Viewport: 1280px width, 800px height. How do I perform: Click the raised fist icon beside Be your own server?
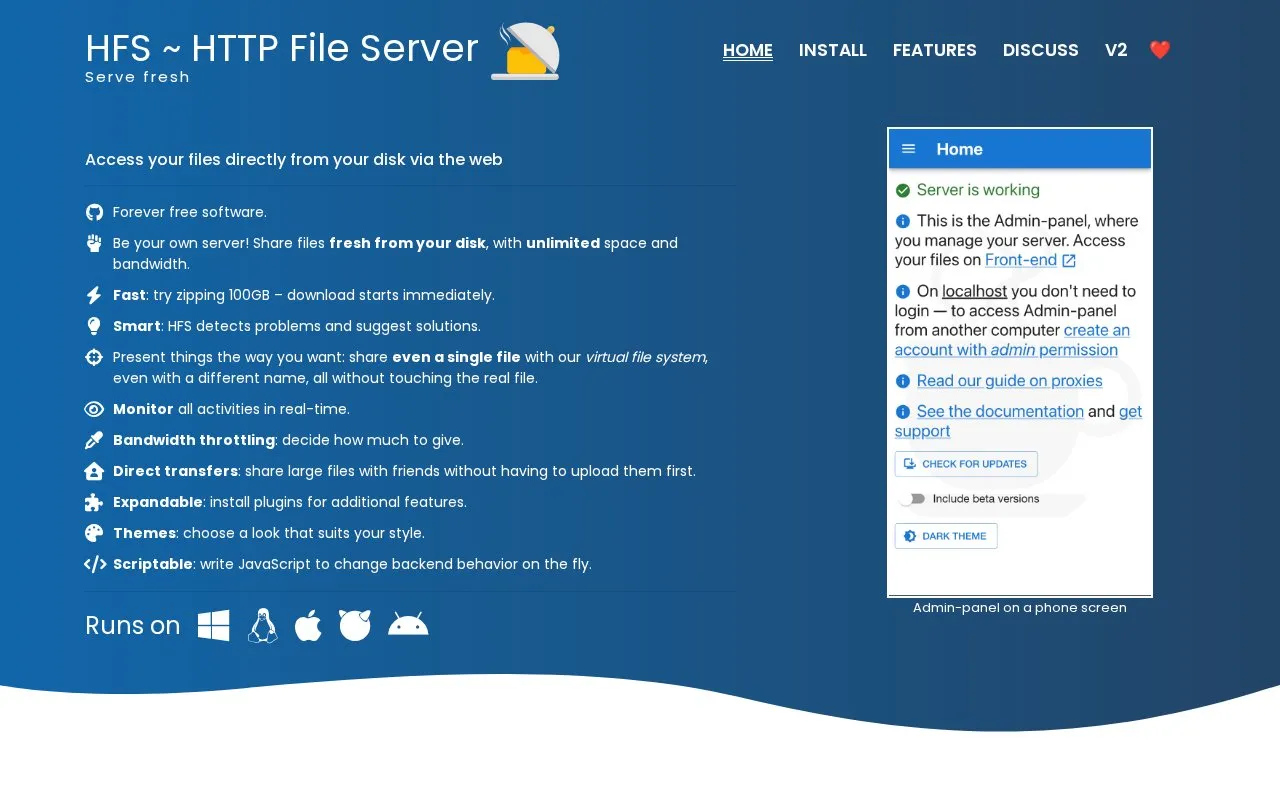click(94, 243)
